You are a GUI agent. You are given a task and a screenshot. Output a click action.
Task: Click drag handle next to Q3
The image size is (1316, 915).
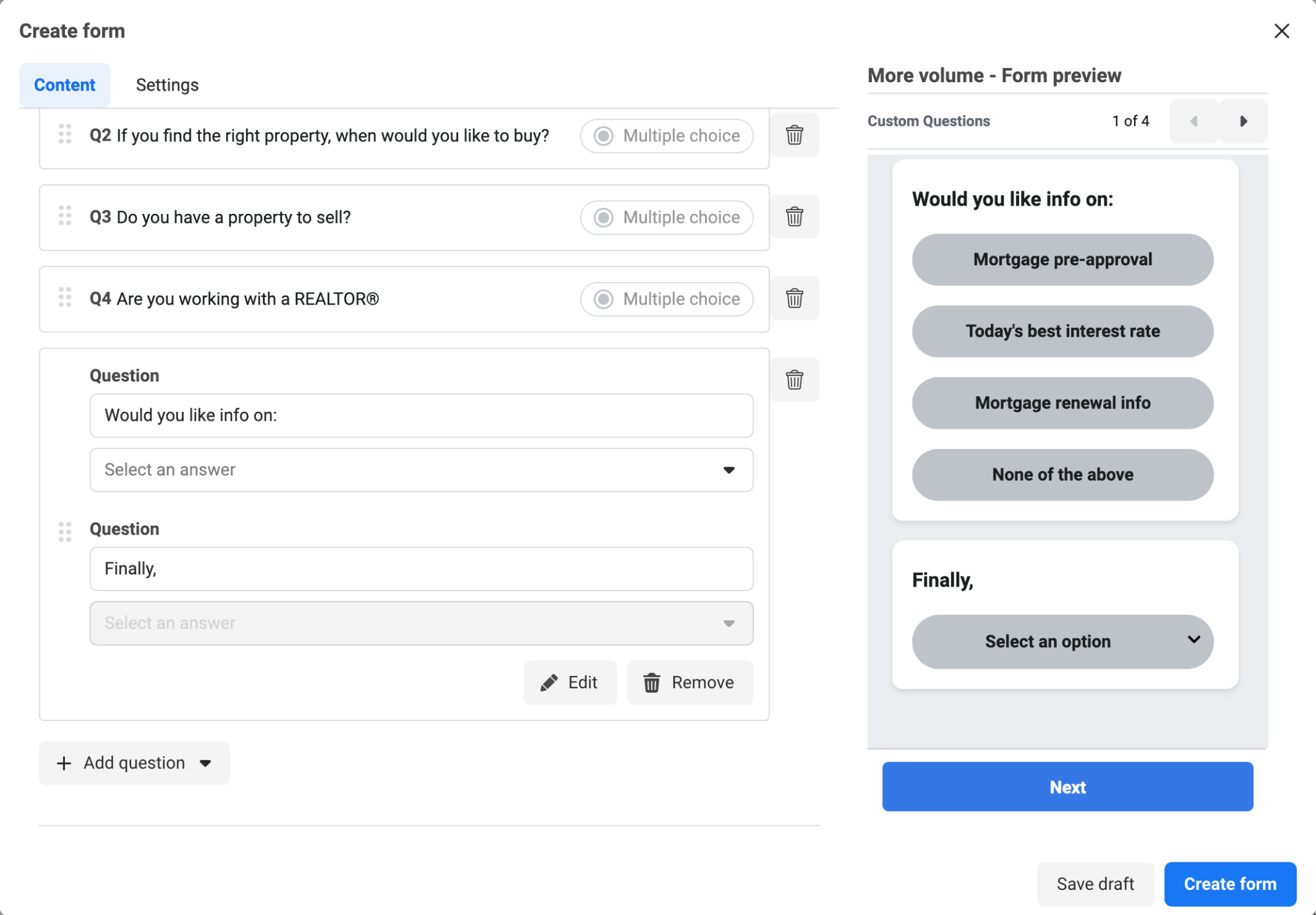pos(65,215)
